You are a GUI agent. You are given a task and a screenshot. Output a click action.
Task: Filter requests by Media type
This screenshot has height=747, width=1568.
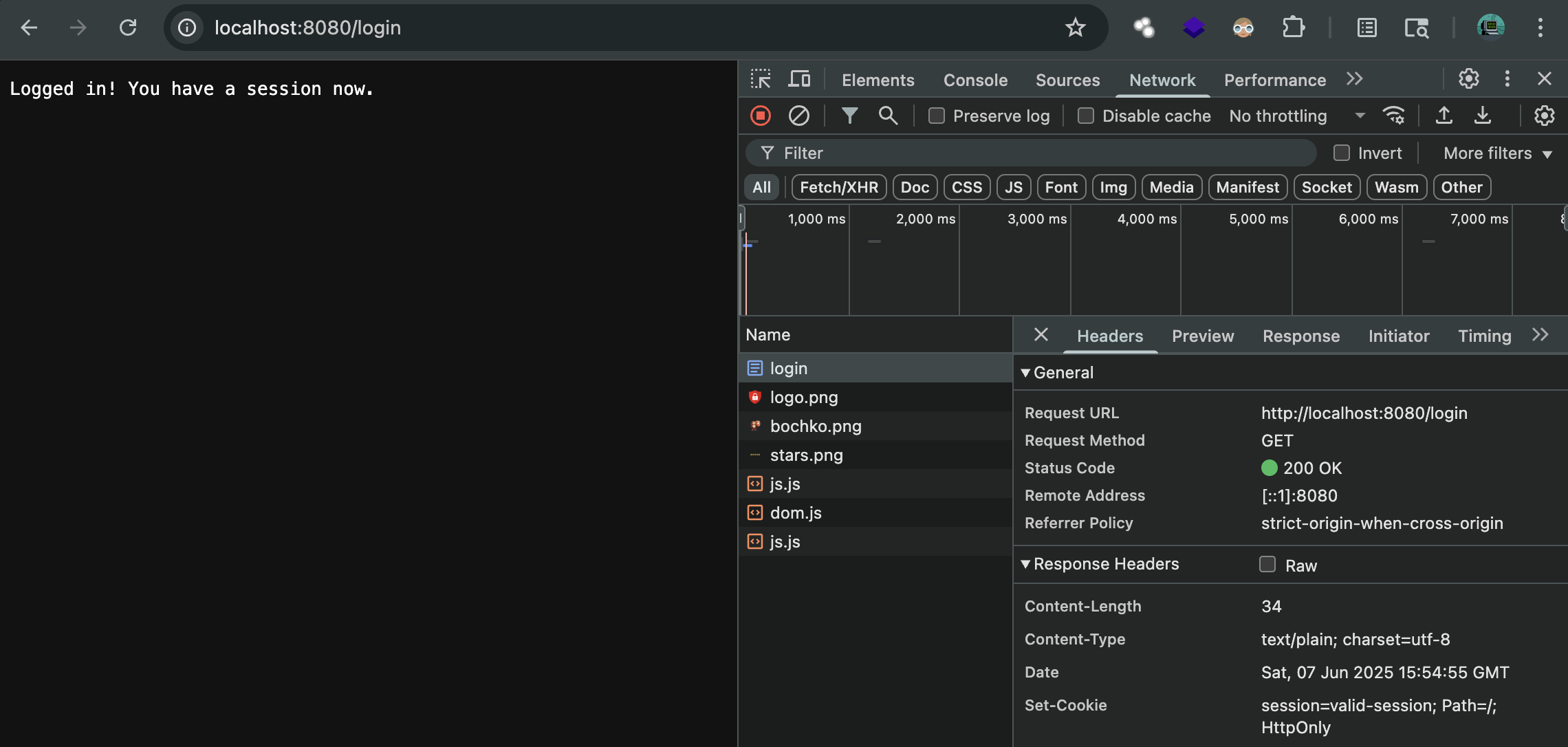click(1171, 187)
